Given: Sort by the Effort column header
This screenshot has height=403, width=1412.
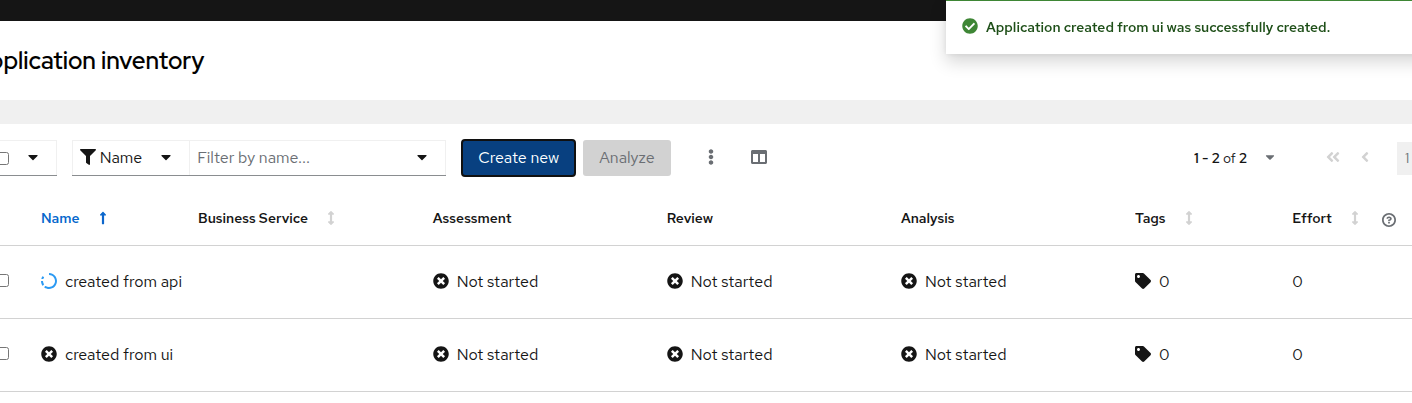Looking at the screenshot, I should pyautogui.click(x=1312, y=218).
